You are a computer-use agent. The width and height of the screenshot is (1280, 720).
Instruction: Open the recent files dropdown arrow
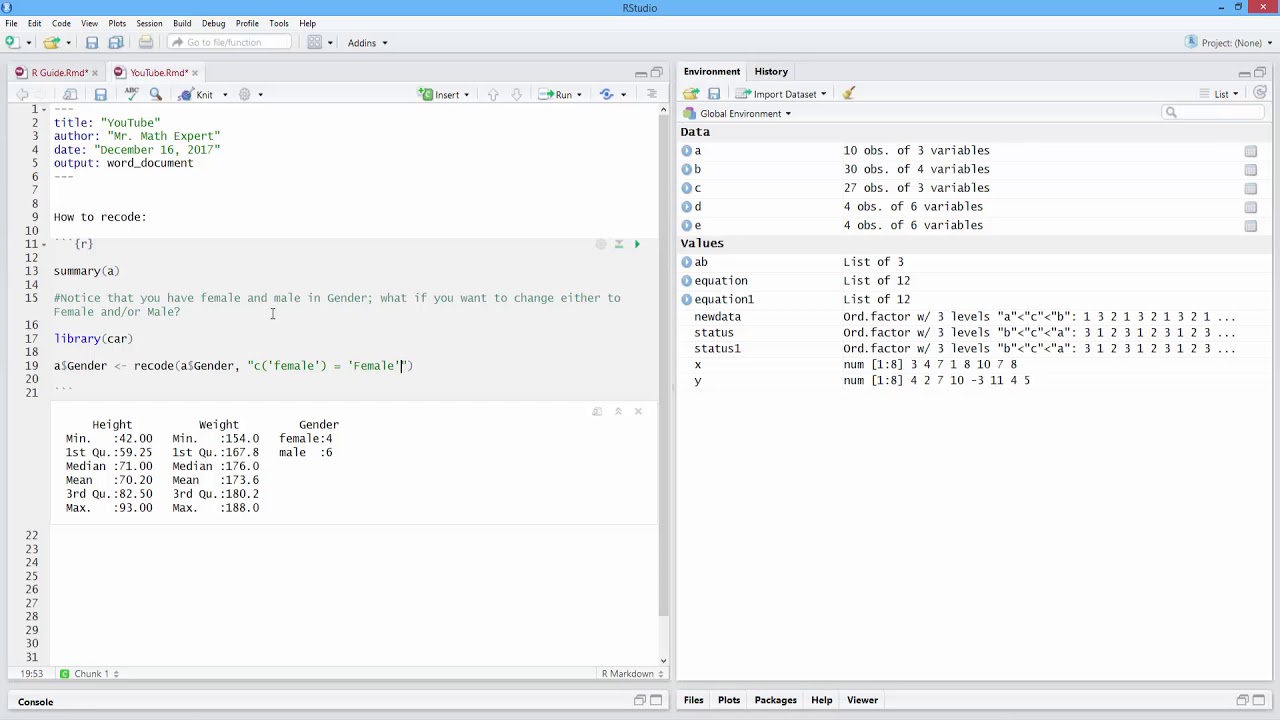[x=68, y=43]
